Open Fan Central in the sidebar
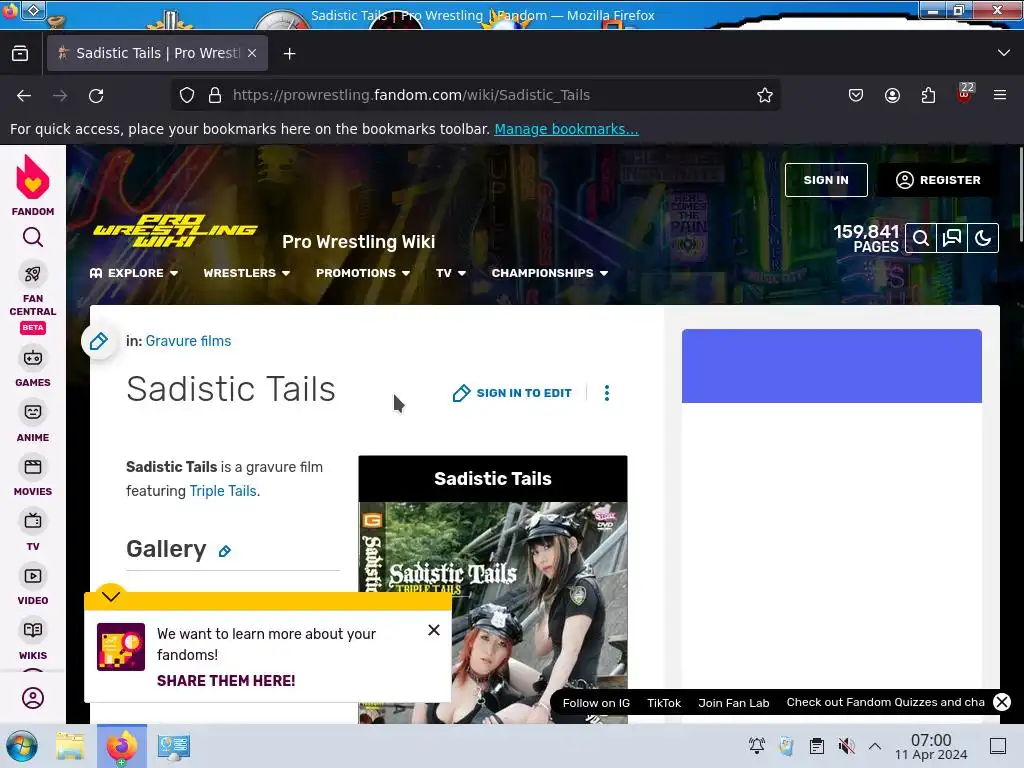Viewport: 1024px width, 768px height. [33, 299]
